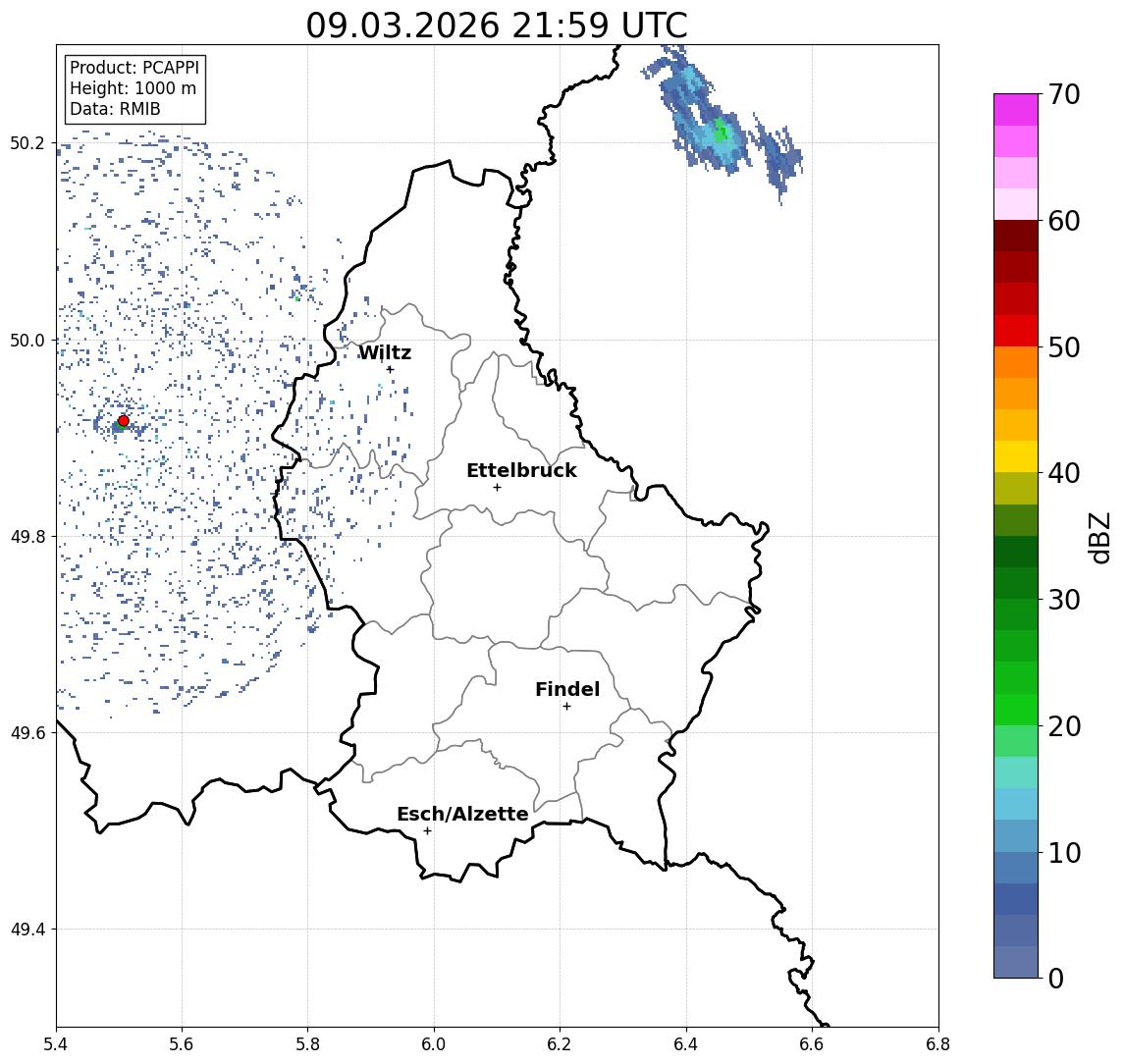Click the 6.0 longitude tick label

[434, 1044]
